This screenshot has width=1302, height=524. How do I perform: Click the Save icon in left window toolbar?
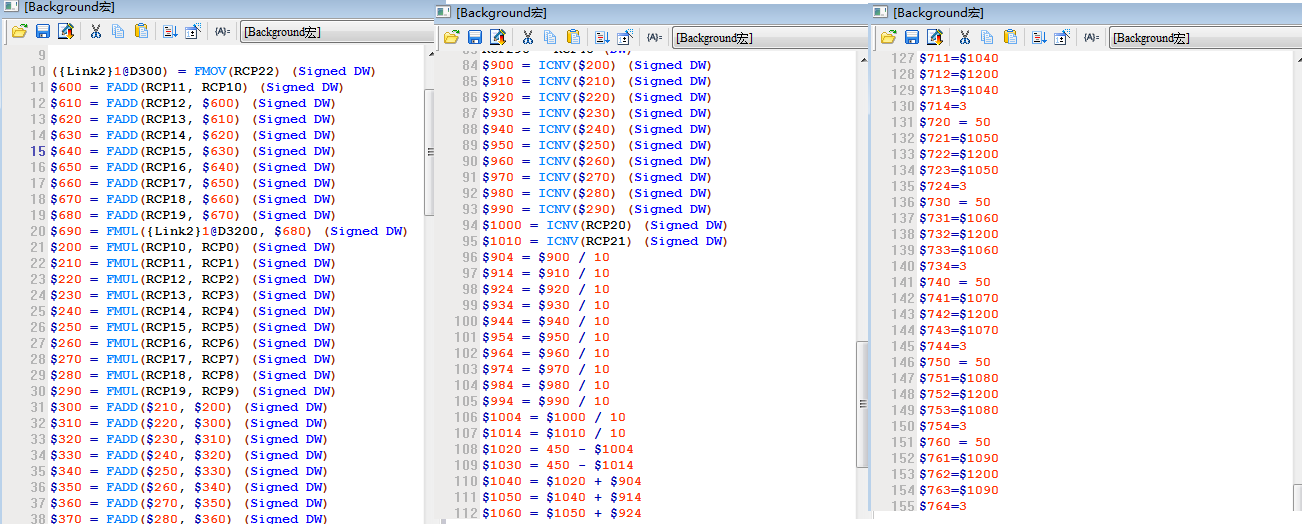(x=43, y=31)
